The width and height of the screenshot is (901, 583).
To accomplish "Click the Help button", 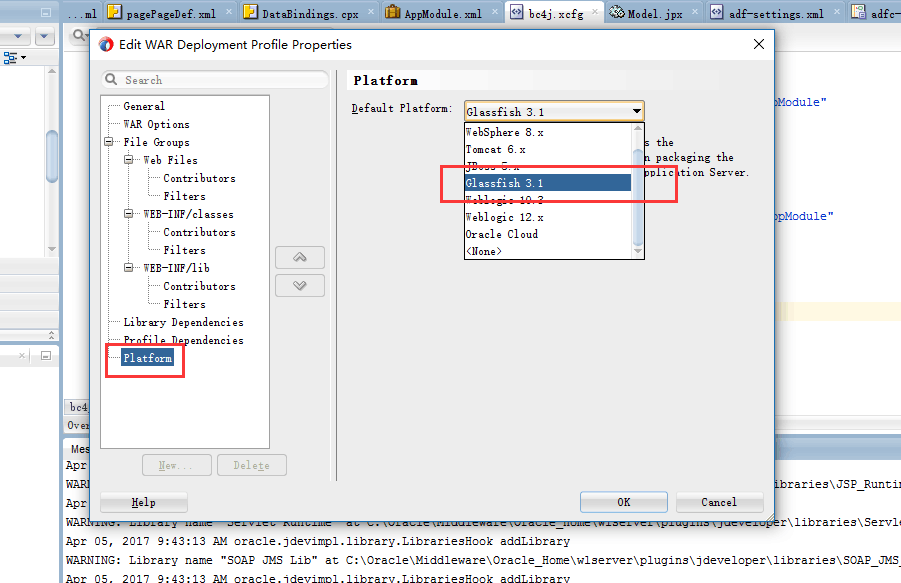I will coord(144,503).
